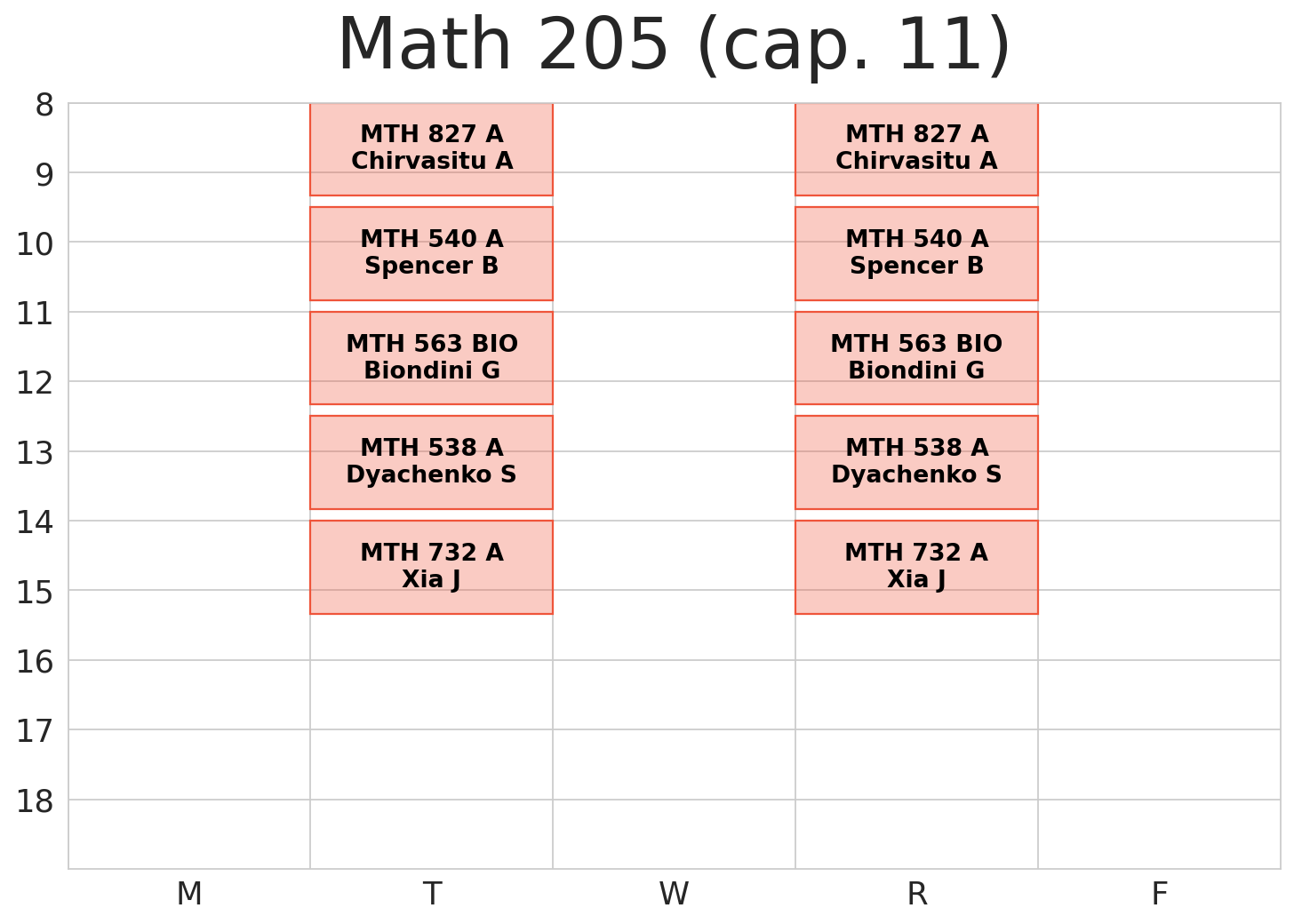Click the Thursday MTH 827 A Chirvasitu block
Viewport: 1294px width, 924px height.
(916, 148)
